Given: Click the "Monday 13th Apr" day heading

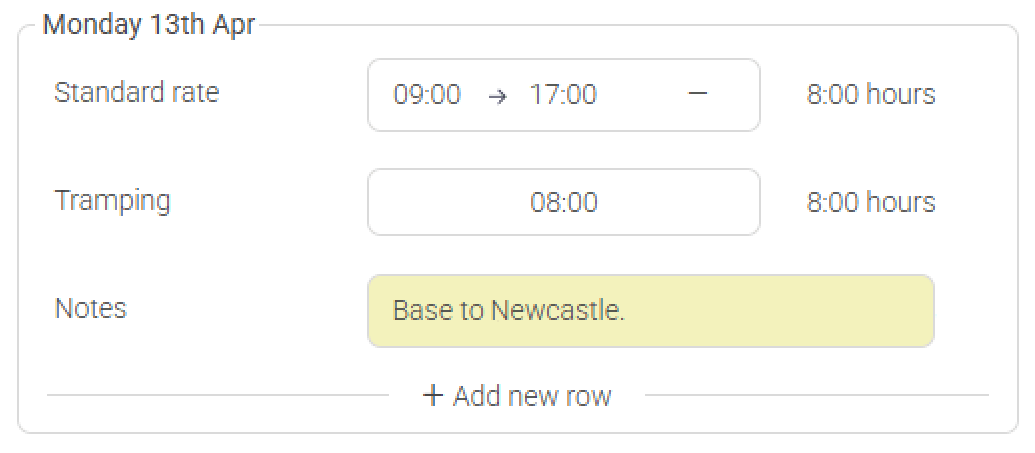Looking at the screenshot, I should click(x=148, y=25).
